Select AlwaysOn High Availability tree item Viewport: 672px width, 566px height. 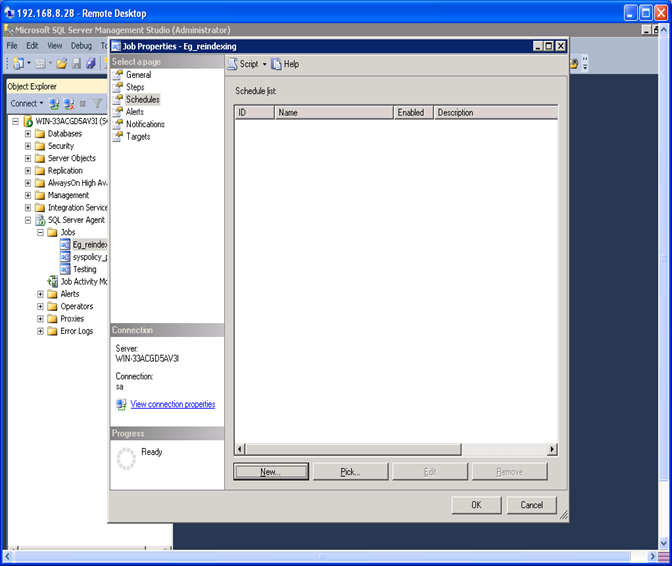[x=78, y=183]
